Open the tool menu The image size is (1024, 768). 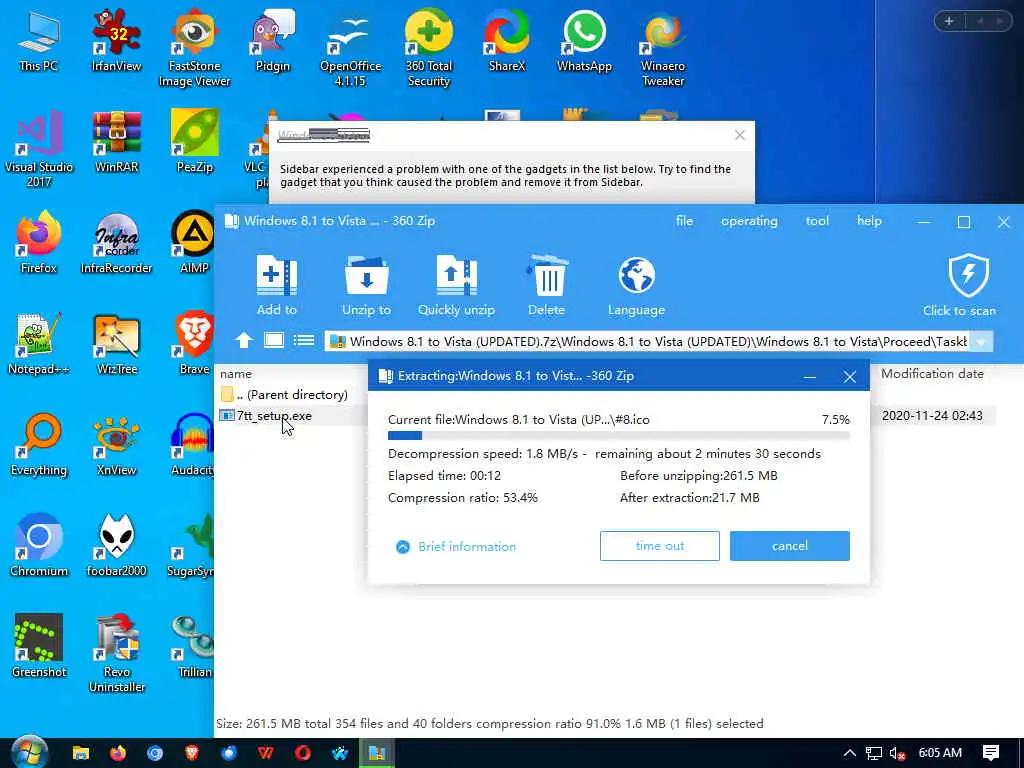pyautogui.click(x=817, y=221)
